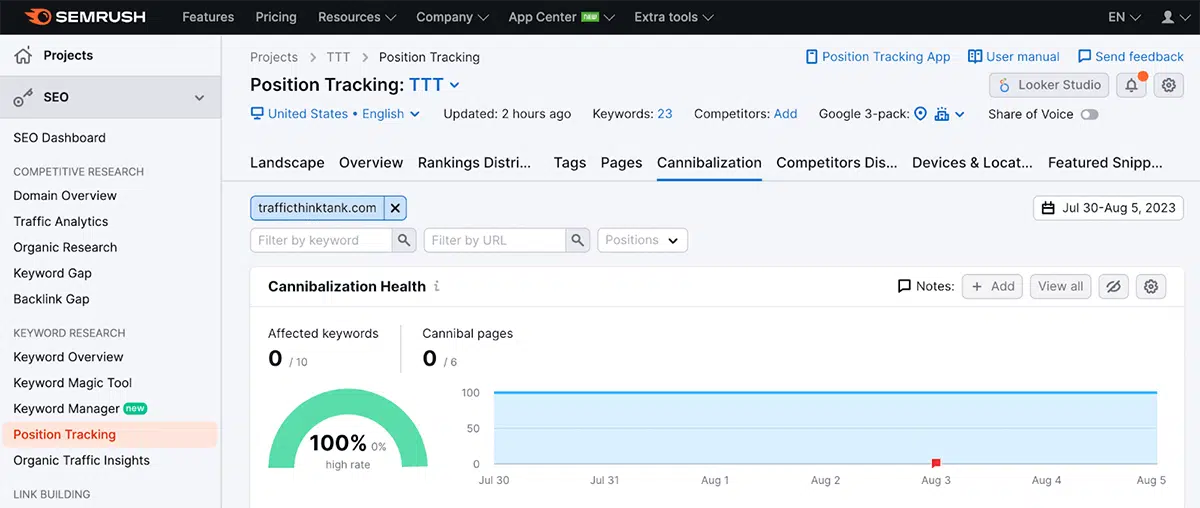Image resolution: width=1200 pixels, height=508 pixels.
Task: Open the Positions filter dropdown
Action: pyautogui.click(x=642, y=240)
